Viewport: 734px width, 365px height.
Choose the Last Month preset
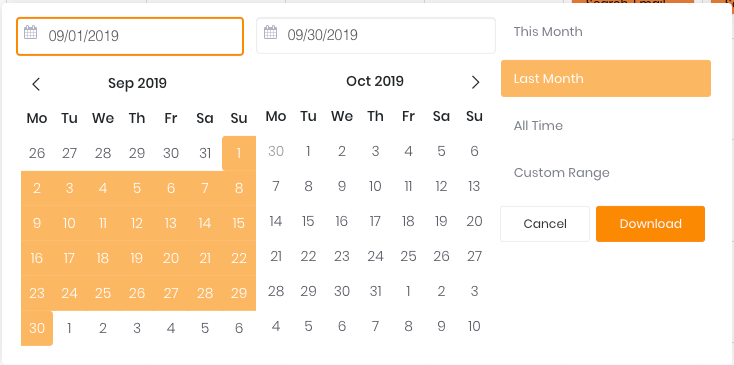tap(606, 79)
